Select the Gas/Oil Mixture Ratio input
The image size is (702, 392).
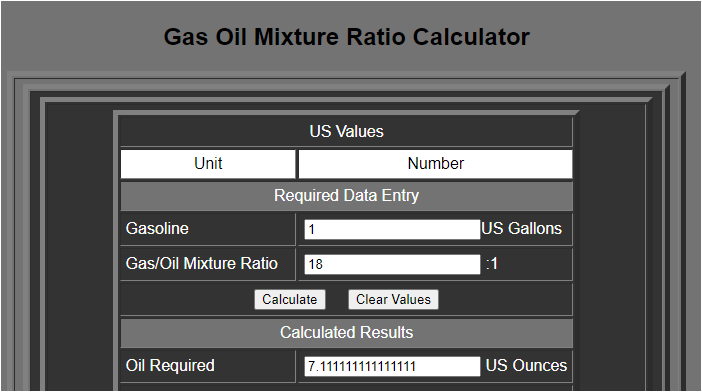tap(392, 264)
